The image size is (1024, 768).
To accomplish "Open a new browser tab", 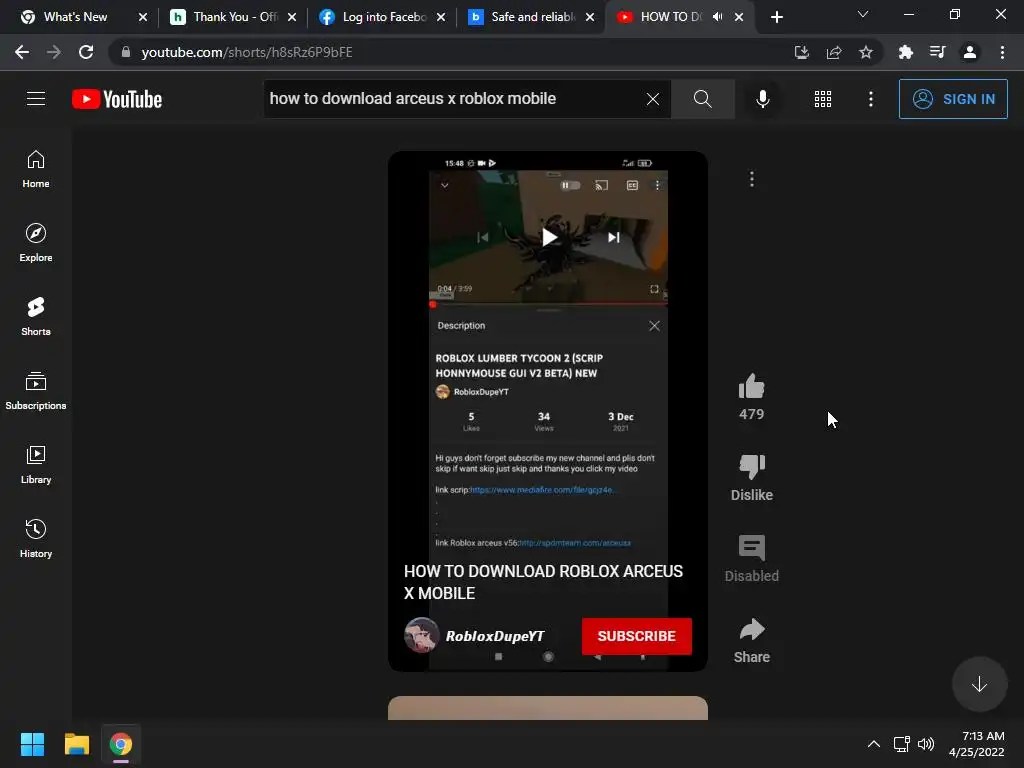I will pyautogui.click(x=776, y=17).
